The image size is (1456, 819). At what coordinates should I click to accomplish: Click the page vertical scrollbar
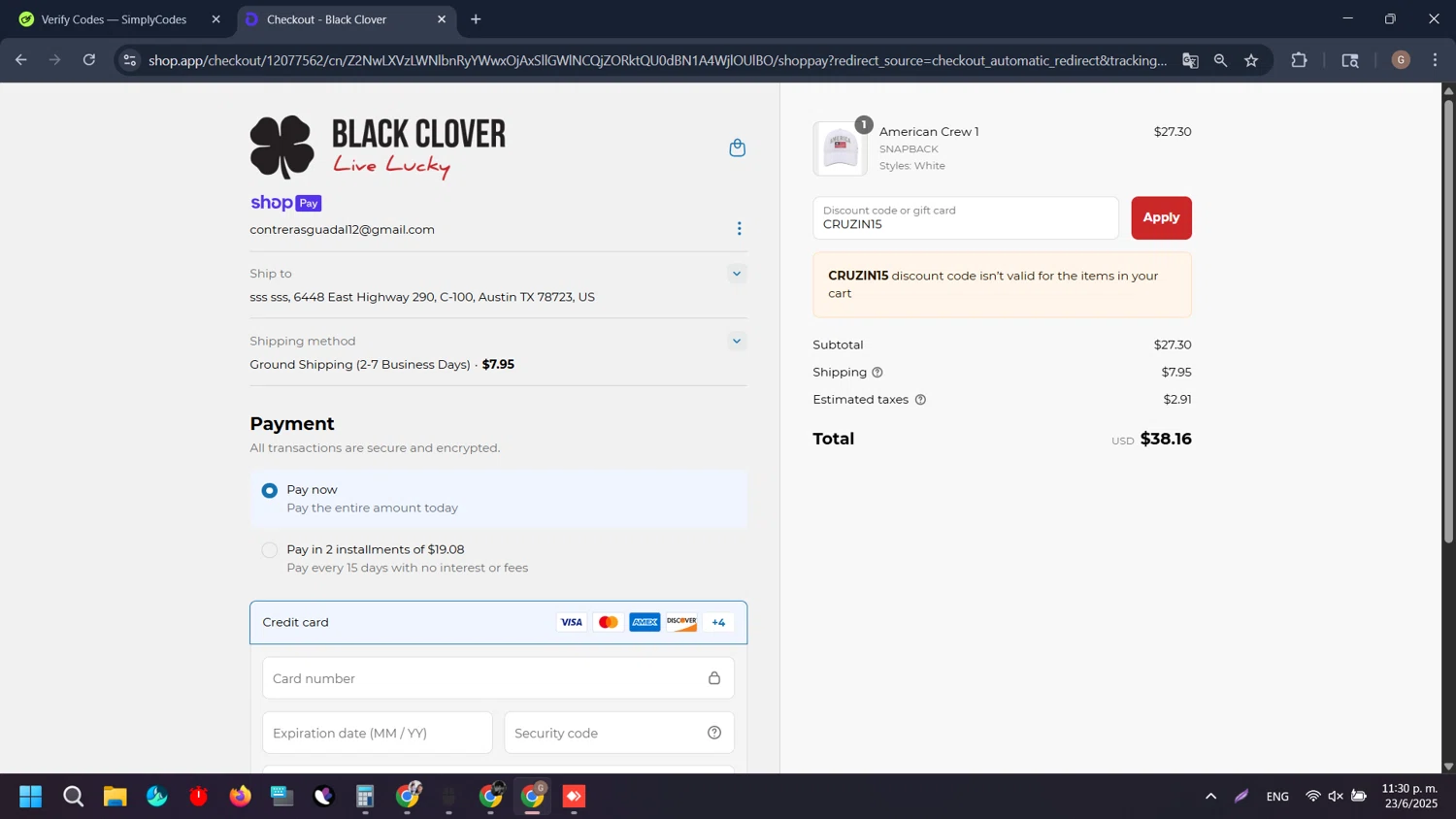1448,320
